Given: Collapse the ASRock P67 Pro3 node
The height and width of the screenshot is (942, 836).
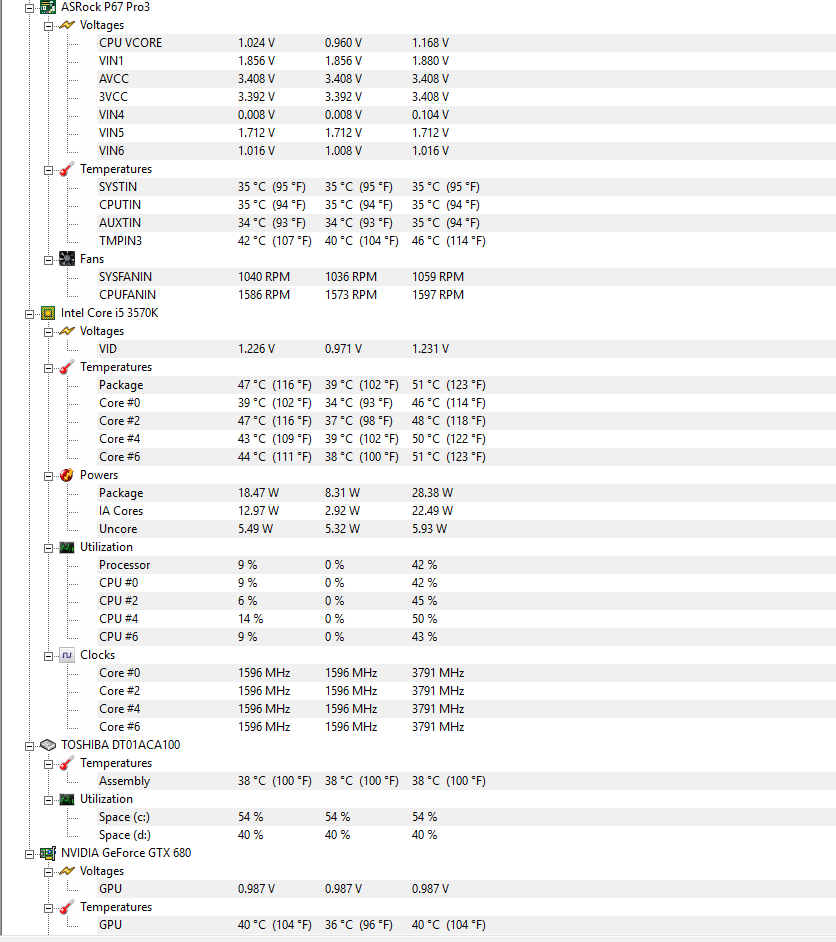Looking at the screenshot, I should (x=29, y=8).
